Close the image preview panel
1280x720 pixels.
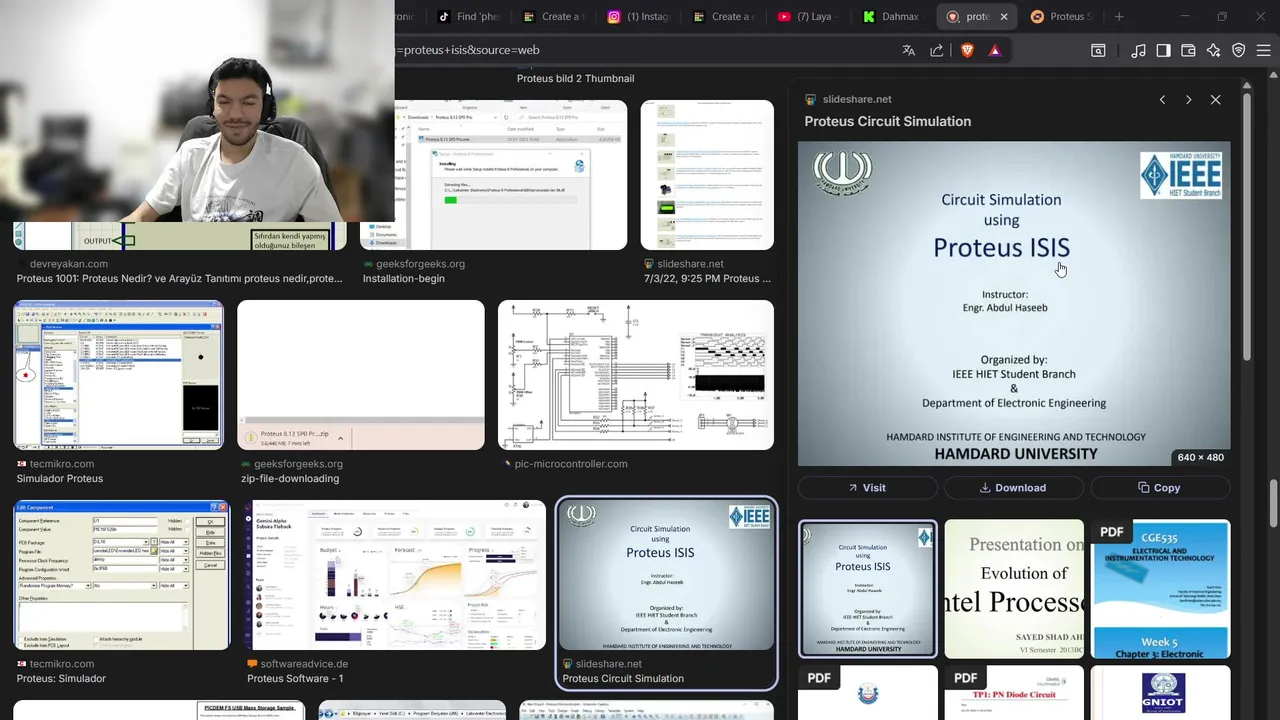pos(1215,100)
